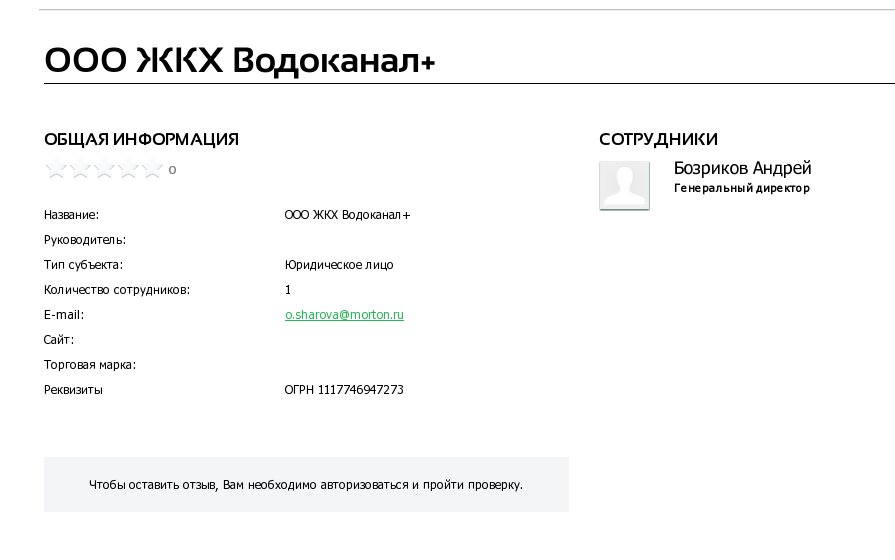Click the Общая информация section heading
The image size is (895, 560).
[x=141, y=139]
